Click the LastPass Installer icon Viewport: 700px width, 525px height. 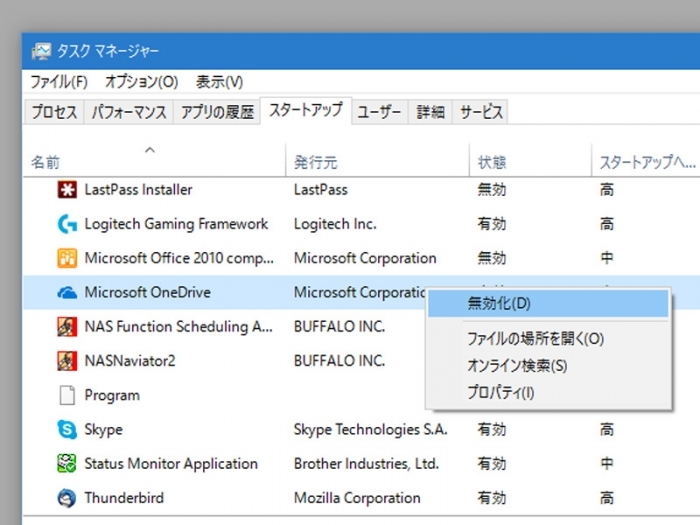[67, 190]
